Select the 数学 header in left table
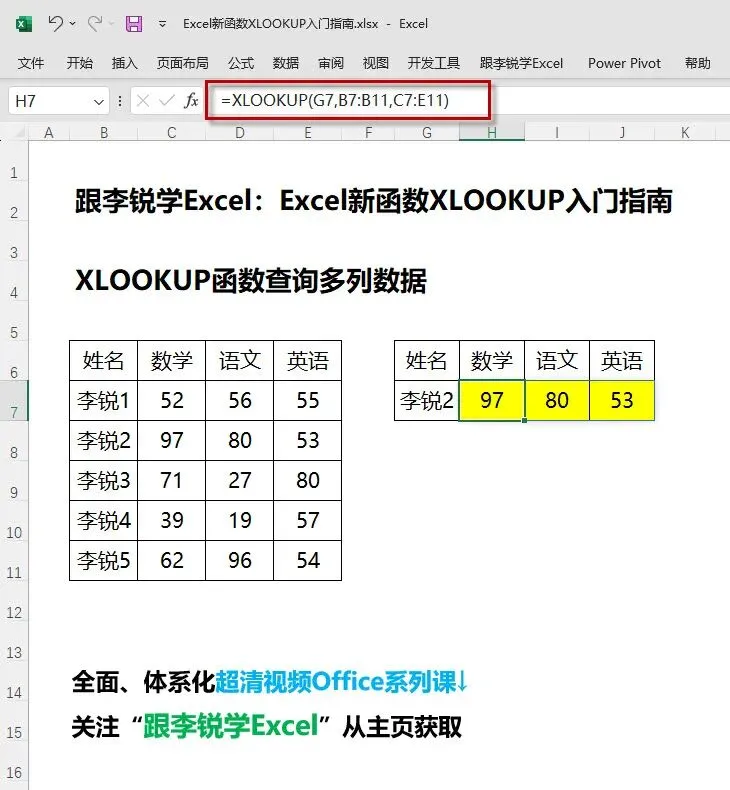The image size is (730, 790). tap(171, 360)
